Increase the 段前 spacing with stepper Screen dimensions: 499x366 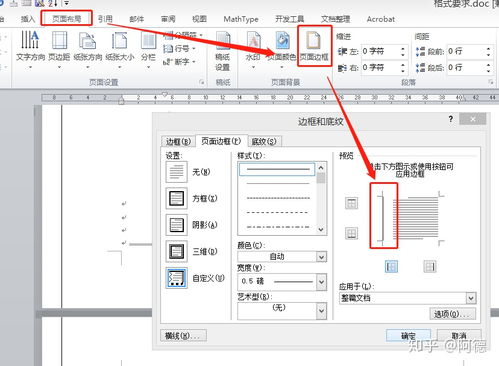[x=488, y=49]
